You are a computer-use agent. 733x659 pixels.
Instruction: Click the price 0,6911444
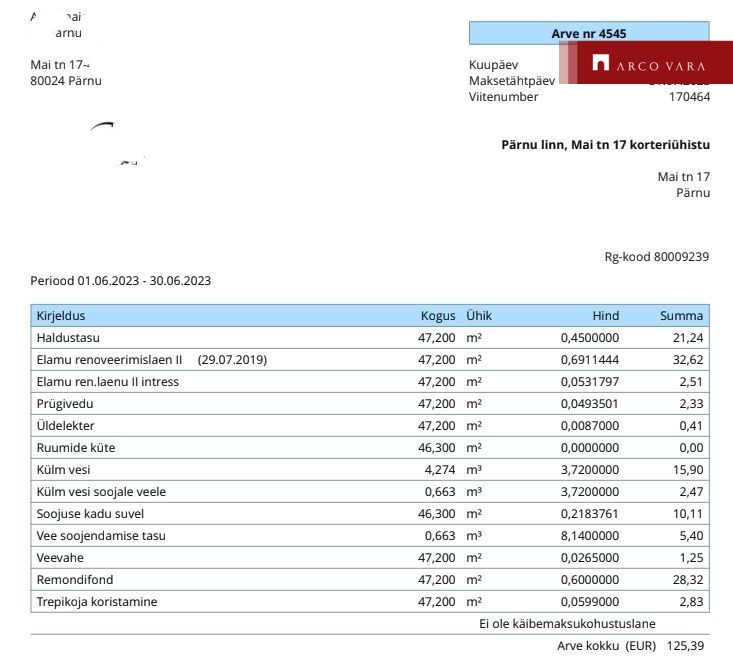[589, 359]
